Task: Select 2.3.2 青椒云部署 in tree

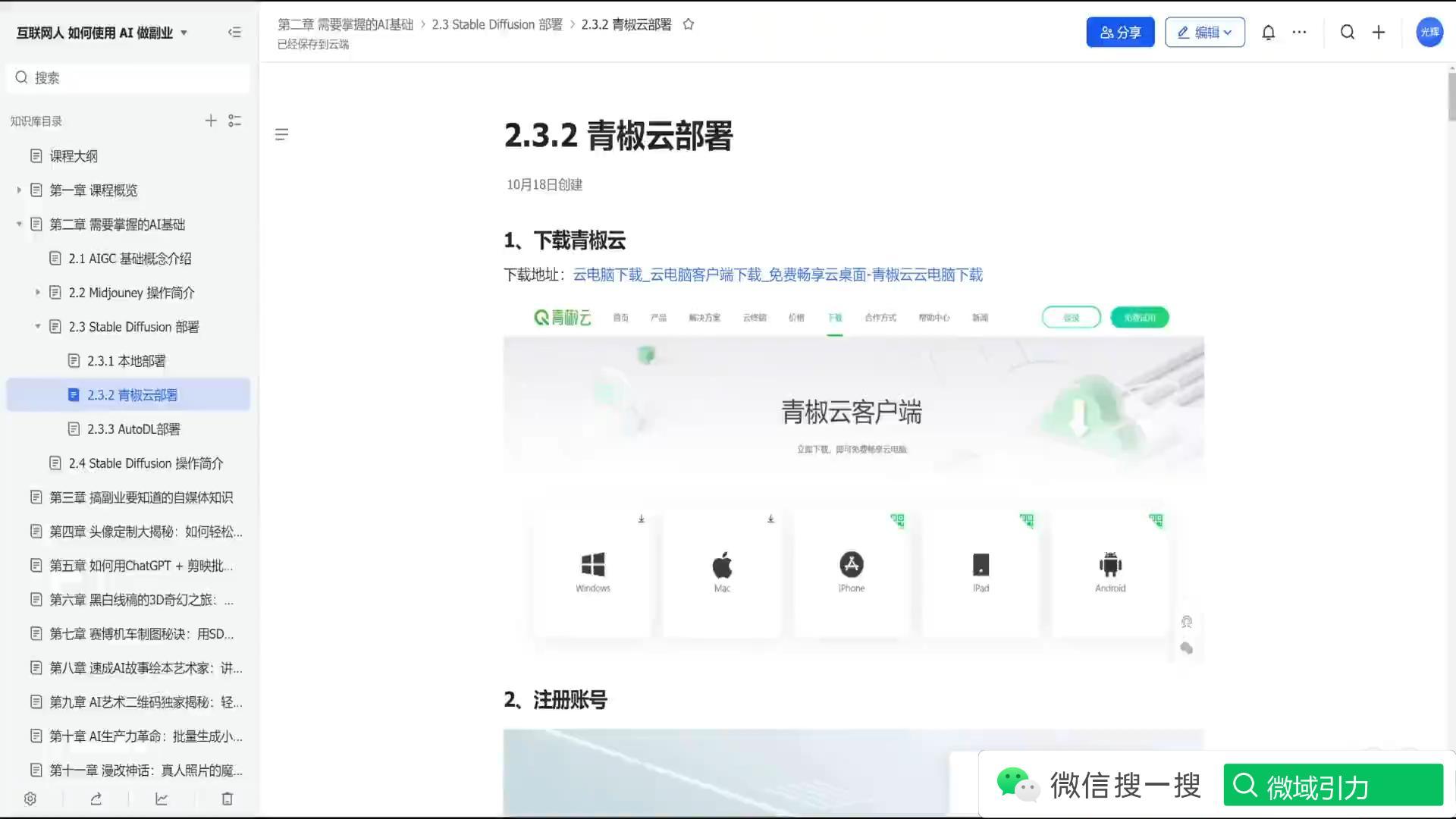Action: click(128, 395)
